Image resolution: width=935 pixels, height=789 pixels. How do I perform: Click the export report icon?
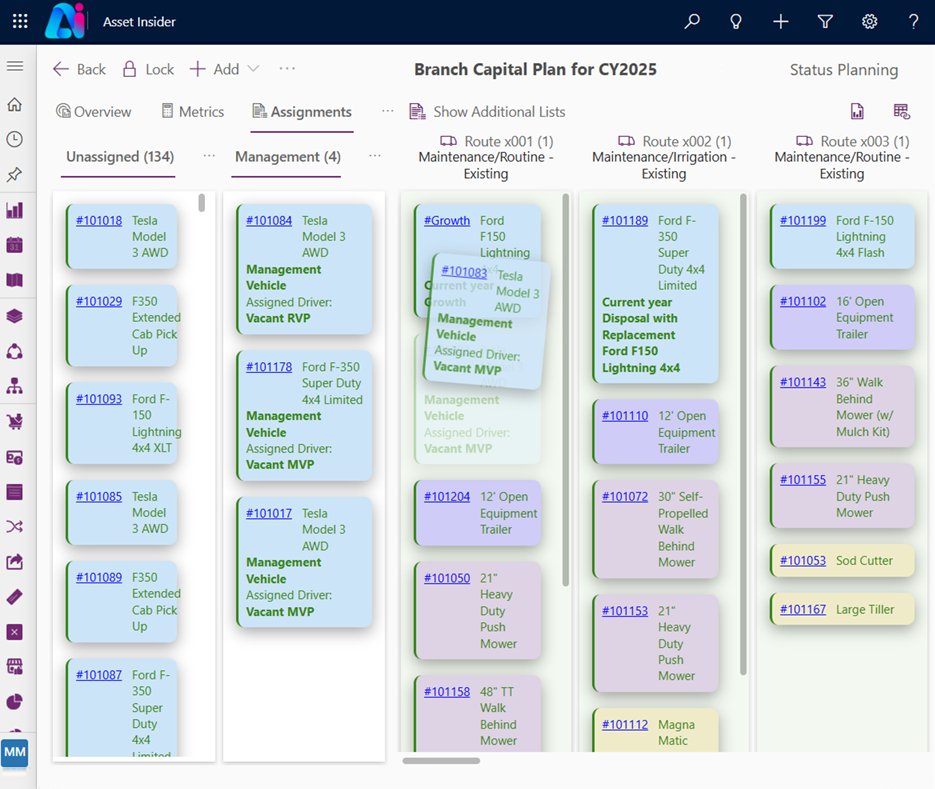pyautogui.click(x=857, y=112)
